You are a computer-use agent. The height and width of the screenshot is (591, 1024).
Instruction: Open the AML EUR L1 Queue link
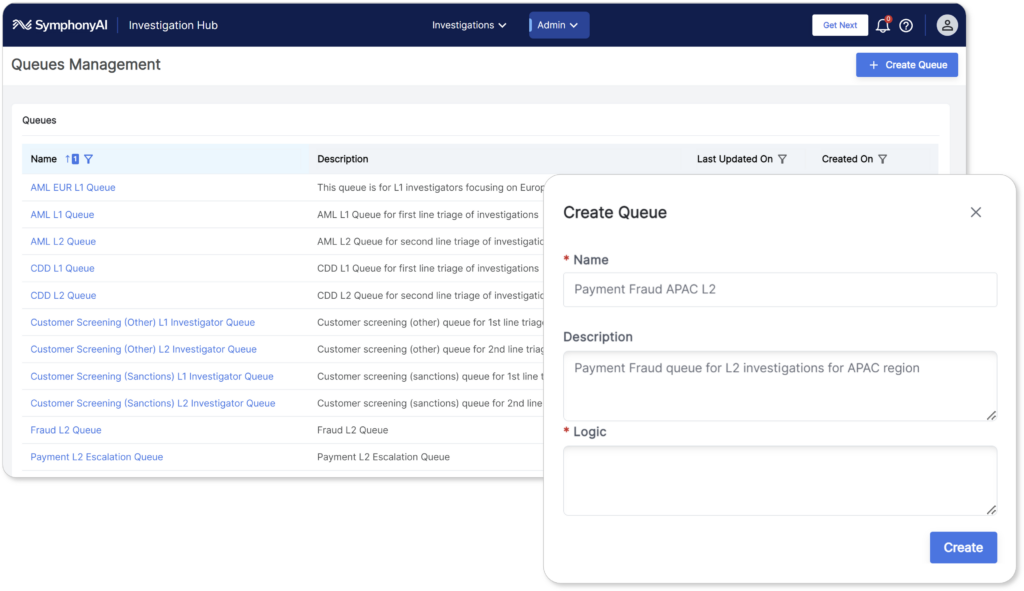[73, 187]
